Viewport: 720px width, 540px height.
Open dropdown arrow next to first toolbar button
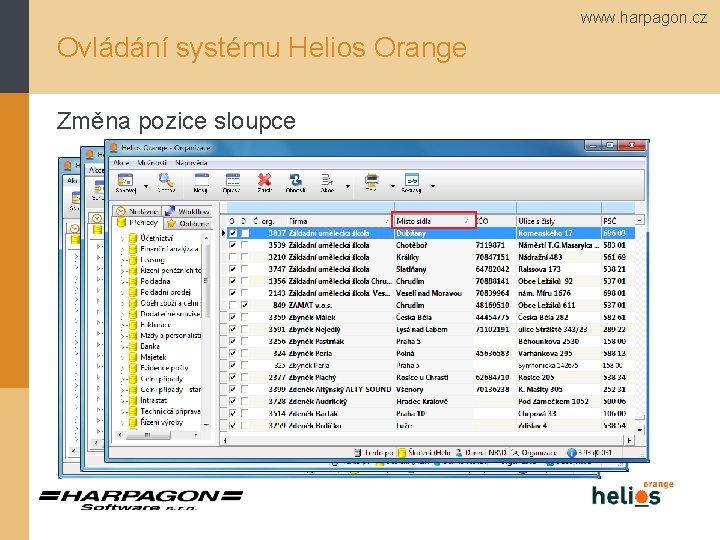click(146, 186)
